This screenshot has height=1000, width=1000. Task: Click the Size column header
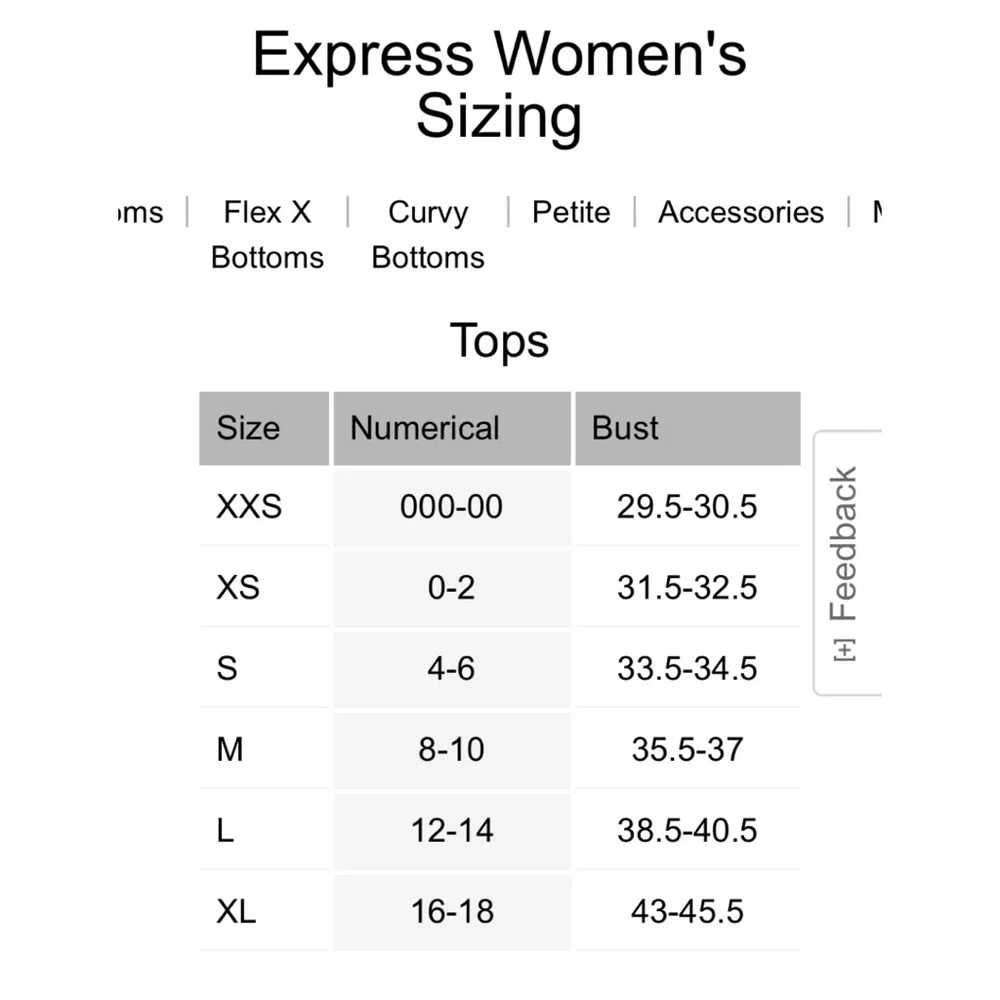coord(249,428)
